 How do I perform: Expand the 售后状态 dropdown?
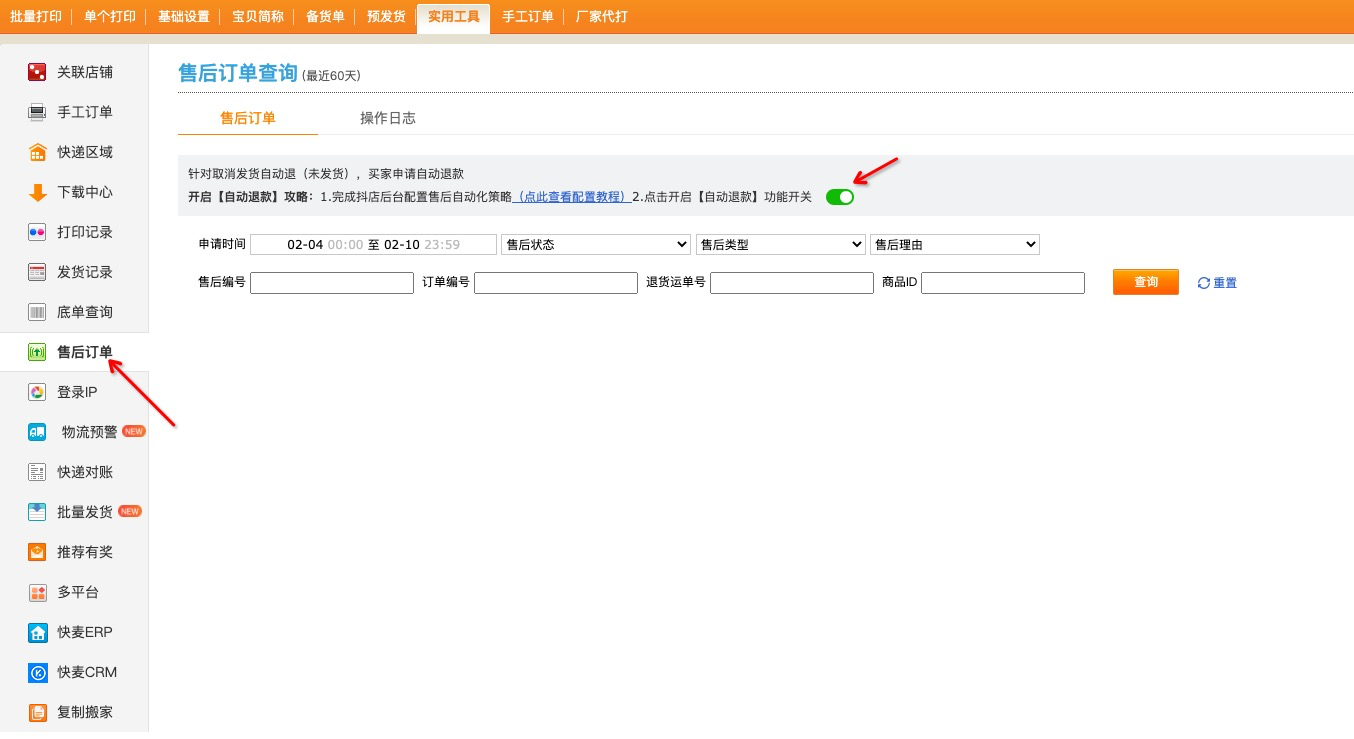click(x=595, y=244)
